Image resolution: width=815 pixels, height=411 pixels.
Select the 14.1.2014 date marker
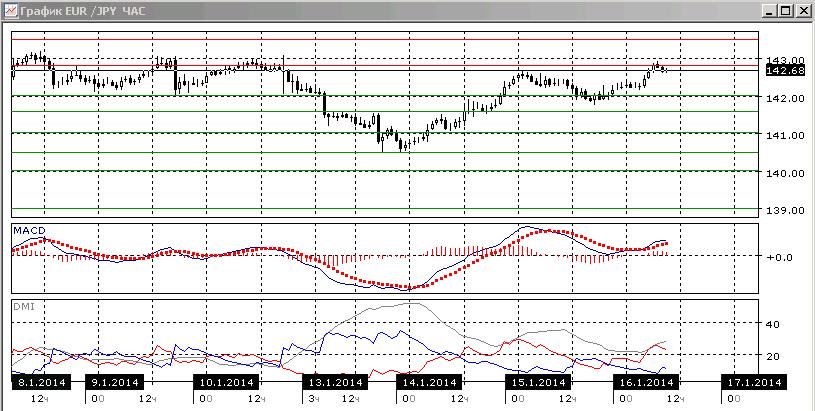point(429,382)
